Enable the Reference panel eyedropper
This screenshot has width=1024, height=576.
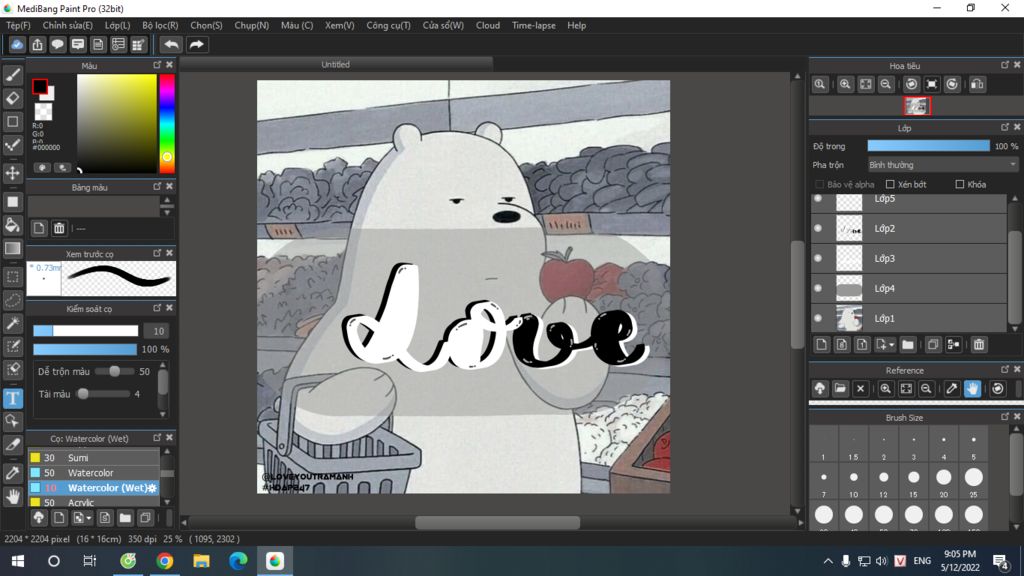952,389
